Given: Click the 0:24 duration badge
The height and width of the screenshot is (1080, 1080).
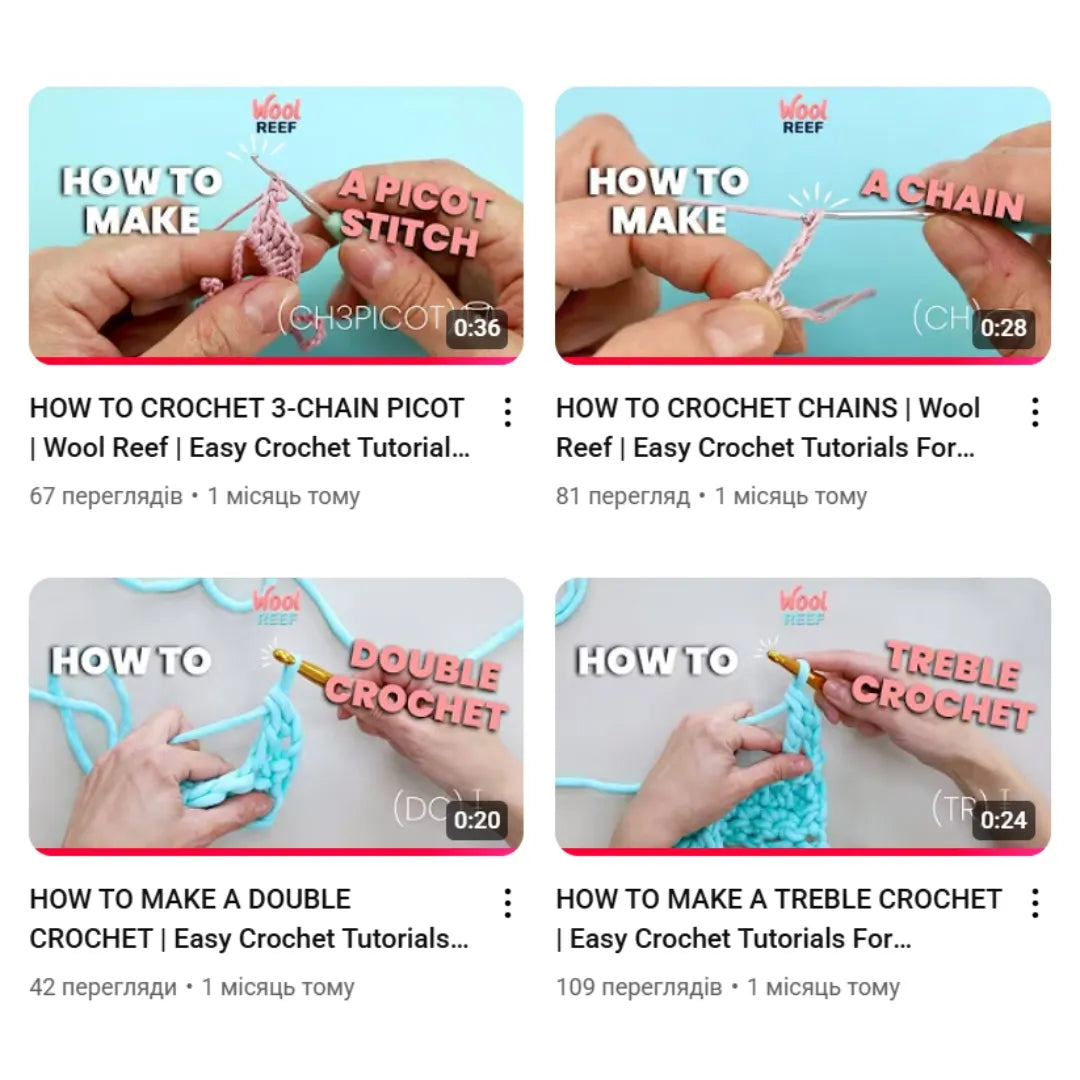Looking at the screenshot, I should 1004,820.
